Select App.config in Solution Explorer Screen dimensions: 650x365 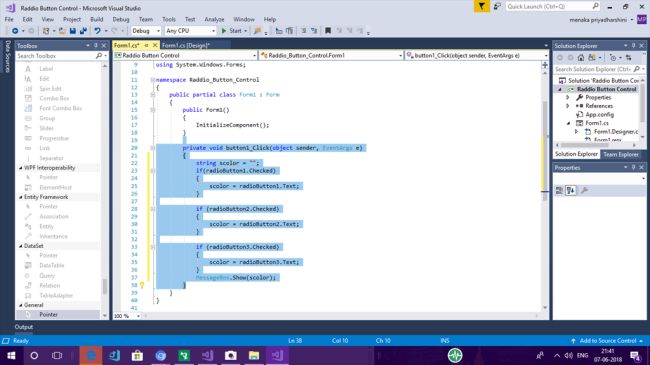pos(599,114)
